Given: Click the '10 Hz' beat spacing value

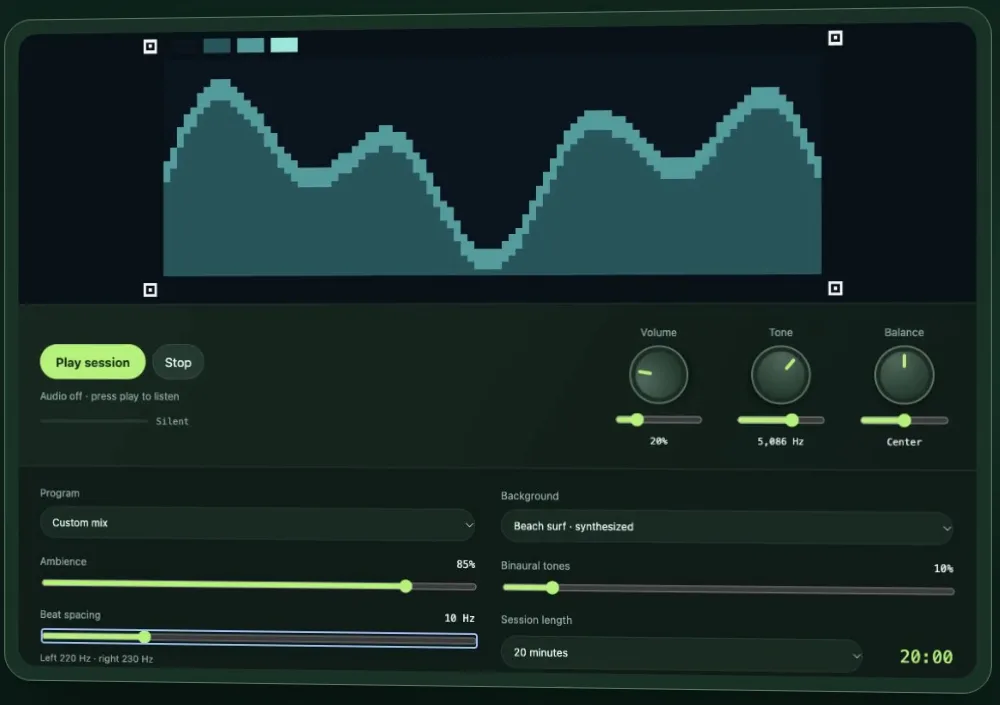Looking at the screenshot, I should pyautogui.click(x=459, y=618).
